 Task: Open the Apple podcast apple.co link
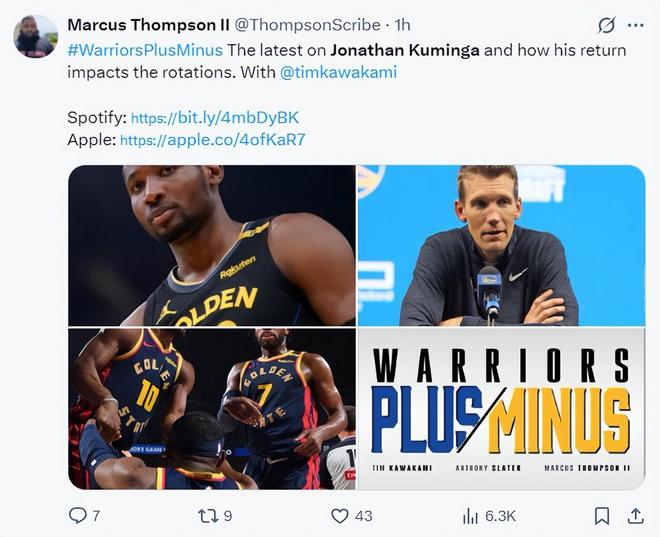213,139
